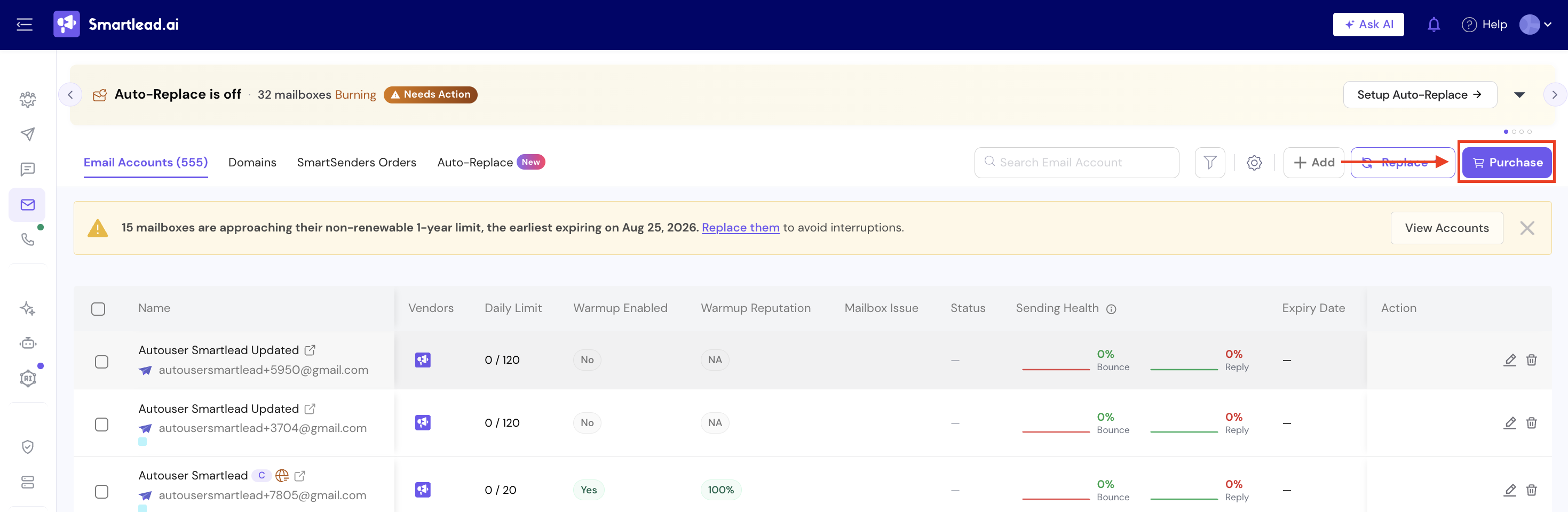This screenshot has height=512, width=1568.
Task: Click the "Yes" warmup enabled badge
Action: pyautogui.click(x=588, y=490)
